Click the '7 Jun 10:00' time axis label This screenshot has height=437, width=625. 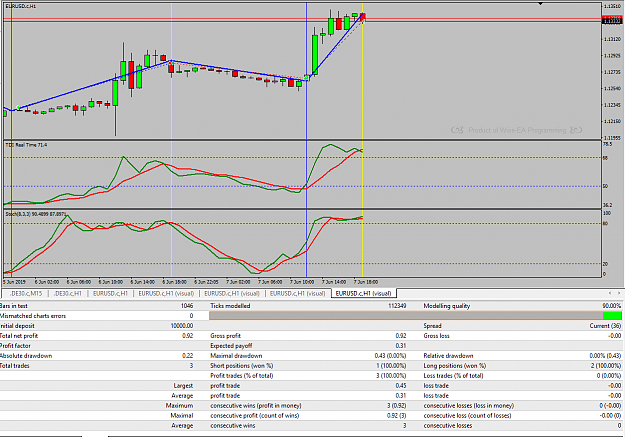tap(302, 282)
